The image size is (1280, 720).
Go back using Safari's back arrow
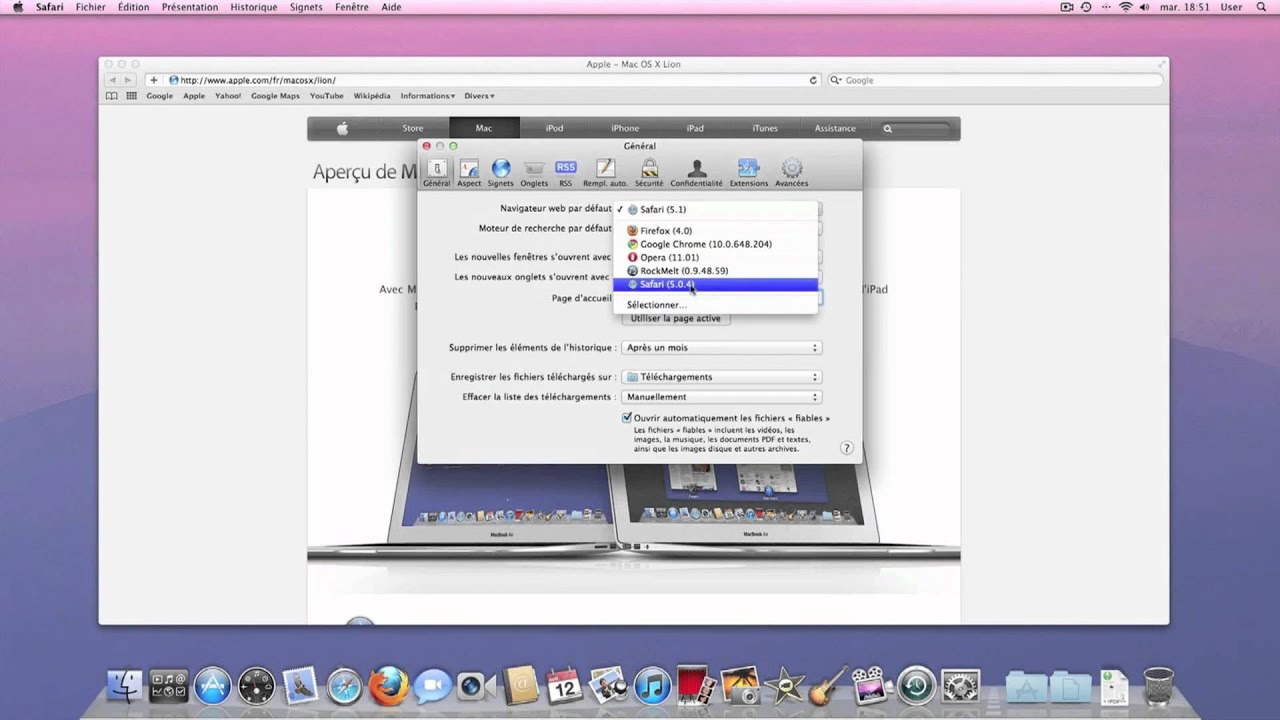(112, 80)
